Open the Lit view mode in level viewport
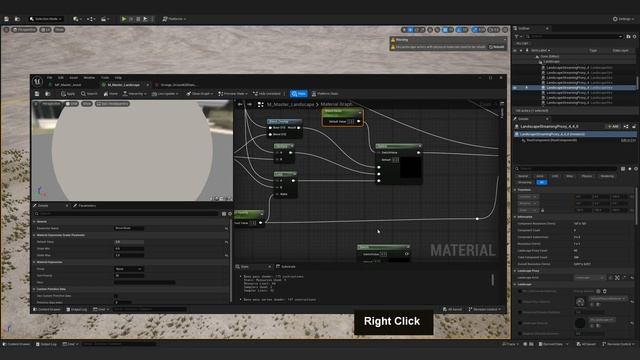The height and width of the screenshot is (360, 640). coord(45,30)
